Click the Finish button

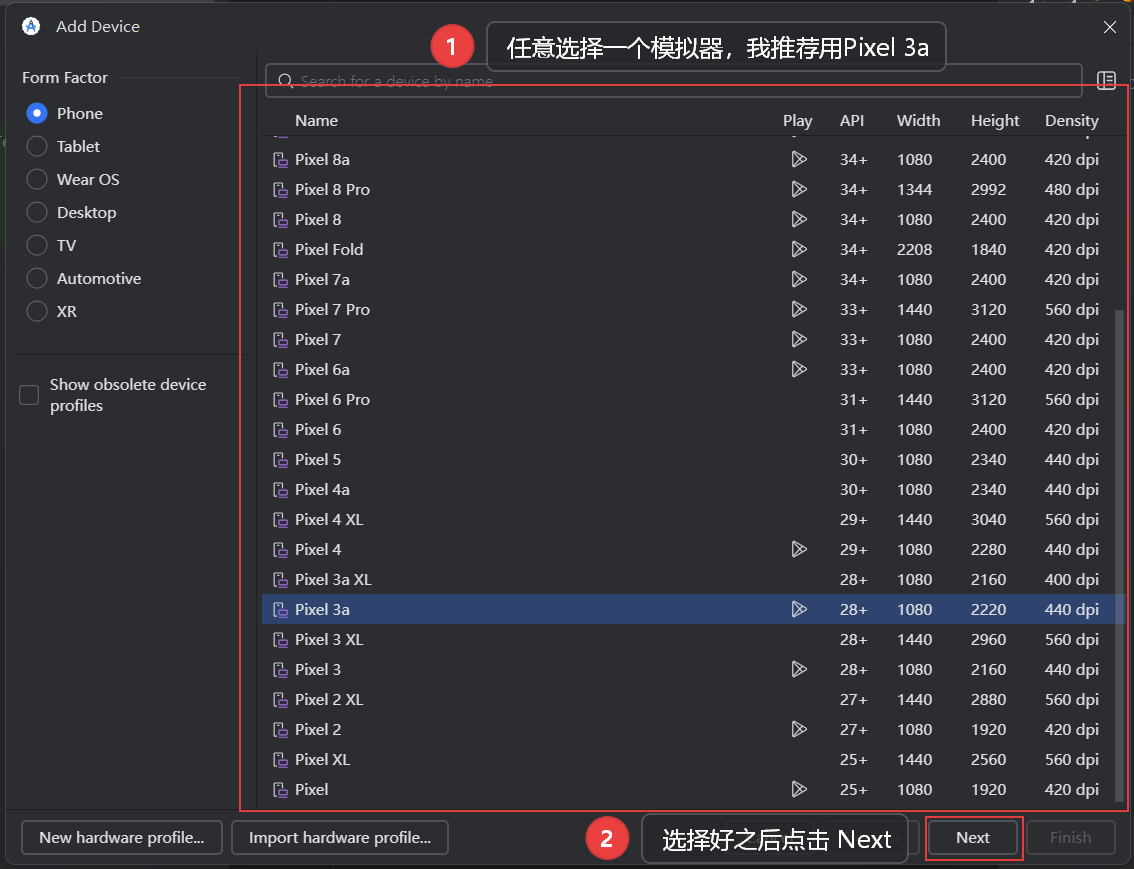pos(1070,837)
